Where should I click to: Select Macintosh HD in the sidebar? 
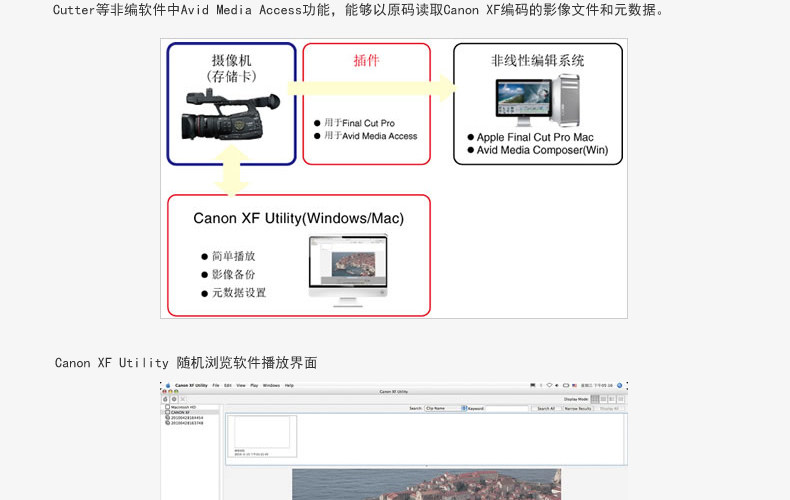coord(181,407)
